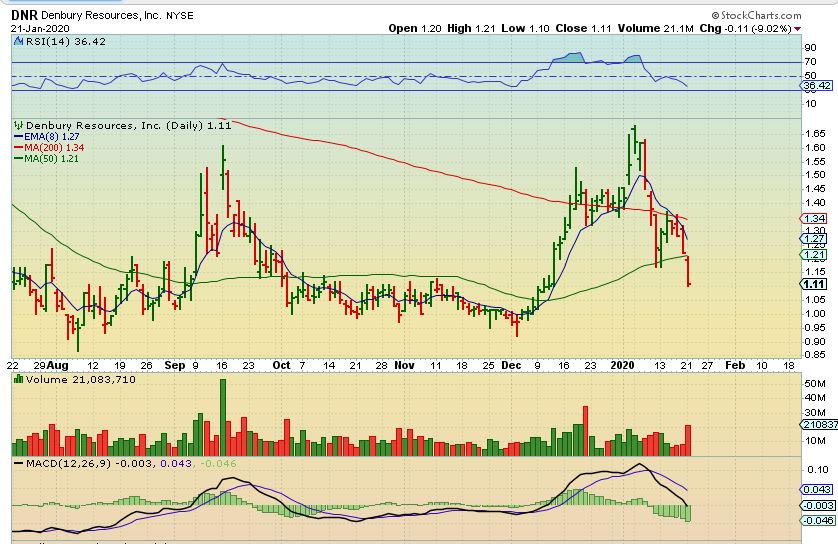The height and width of the screenshot is (544, 838).
Task: Click the High 1.21 value
Action: click(471, 28)
